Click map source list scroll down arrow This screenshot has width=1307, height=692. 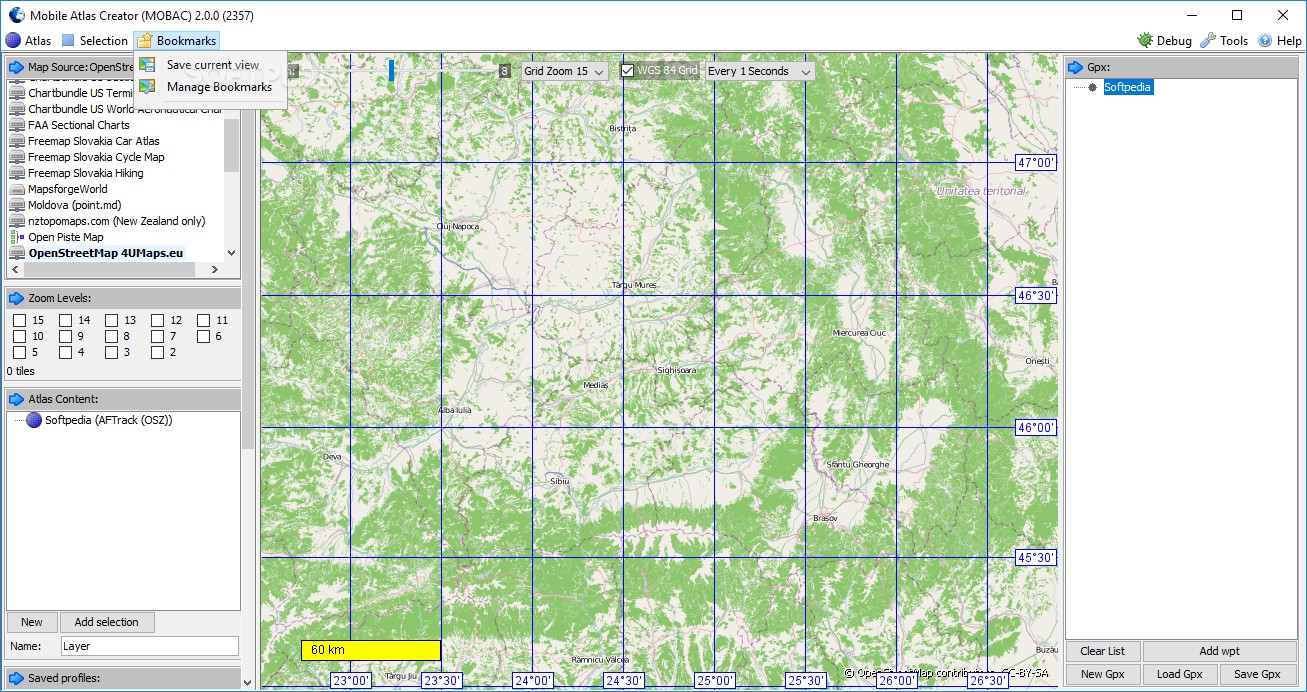click(x=232, y=254)
